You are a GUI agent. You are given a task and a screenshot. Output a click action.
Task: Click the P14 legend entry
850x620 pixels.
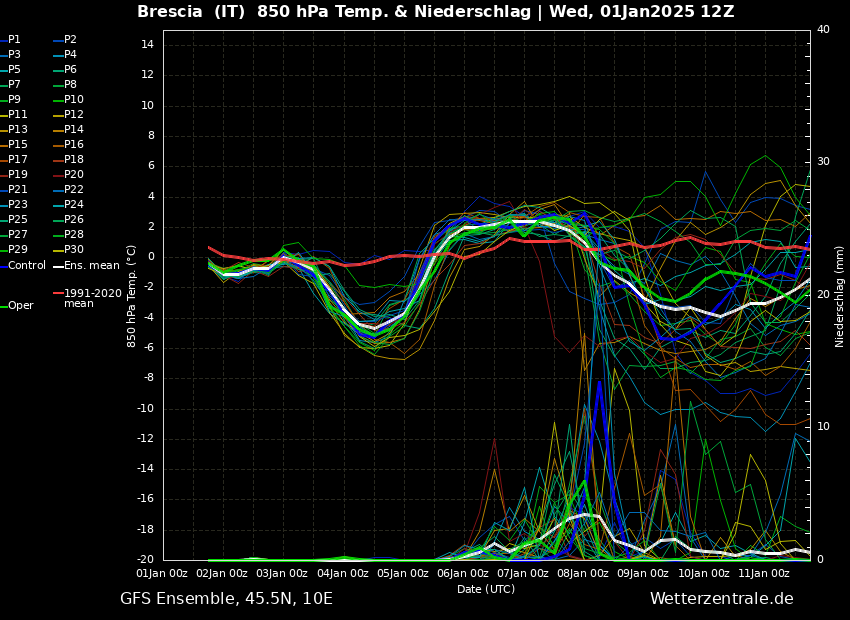(68, 130)
